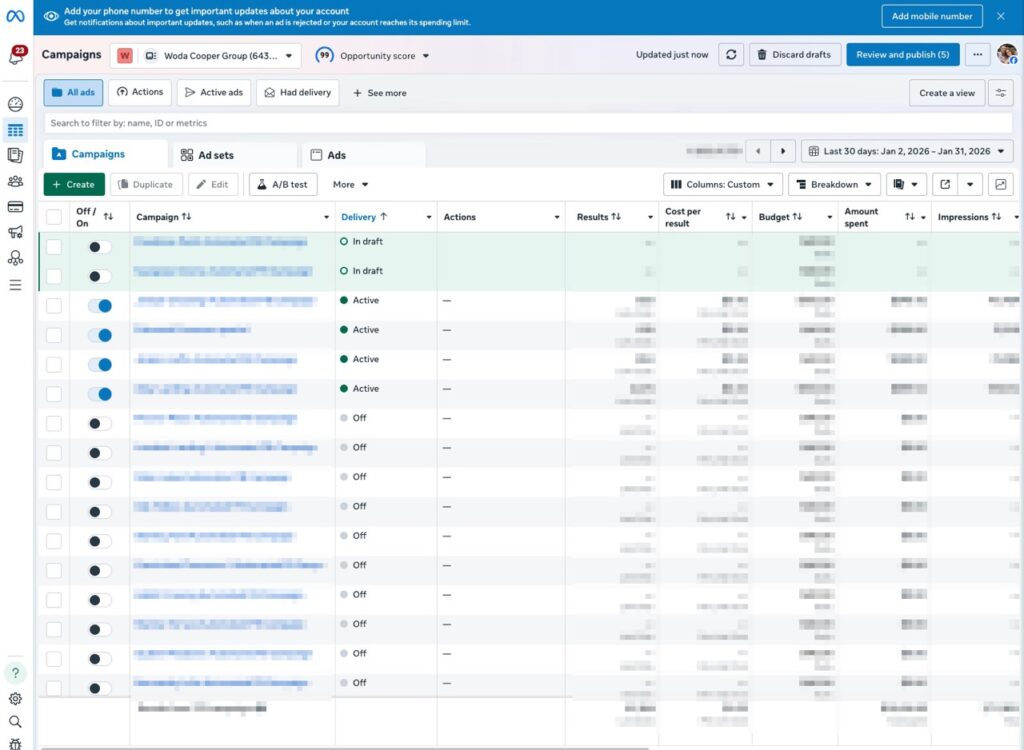Image resolution: width=1024 pixels, height=750 pixels.
Task: Dismiss the mobile number banner
Action: [1001, 16]
